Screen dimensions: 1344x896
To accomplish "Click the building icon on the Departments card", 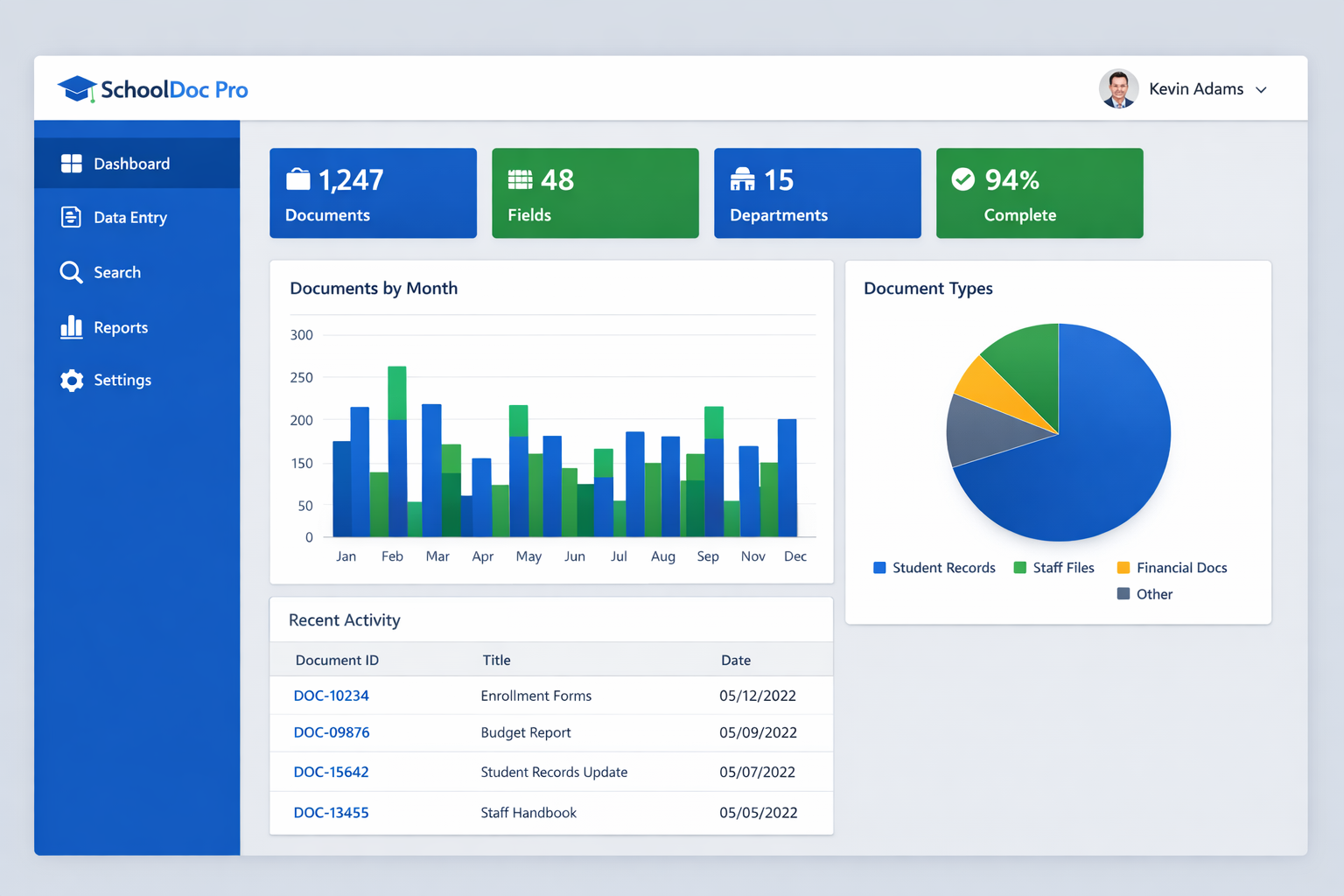I will point(743,178).
